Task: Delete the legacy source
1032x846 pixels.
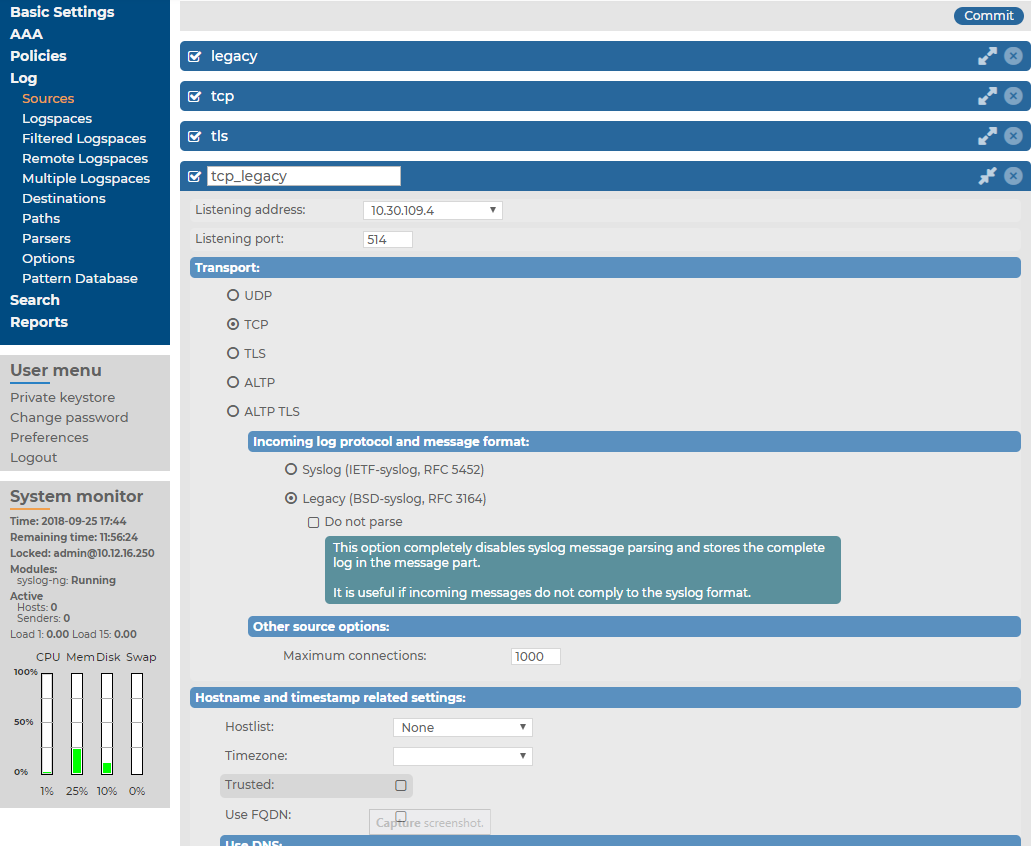Action: [x=1013, y=56]
